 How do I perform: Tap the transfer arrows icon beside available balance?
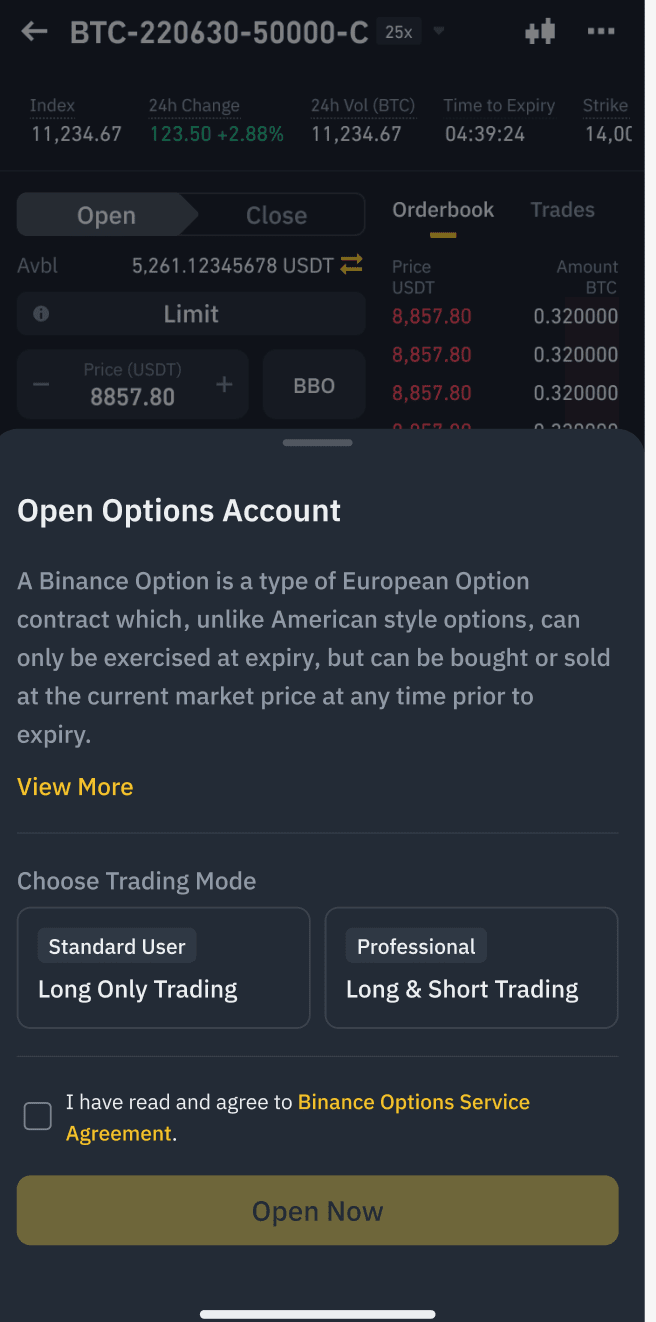click(351, 265)
